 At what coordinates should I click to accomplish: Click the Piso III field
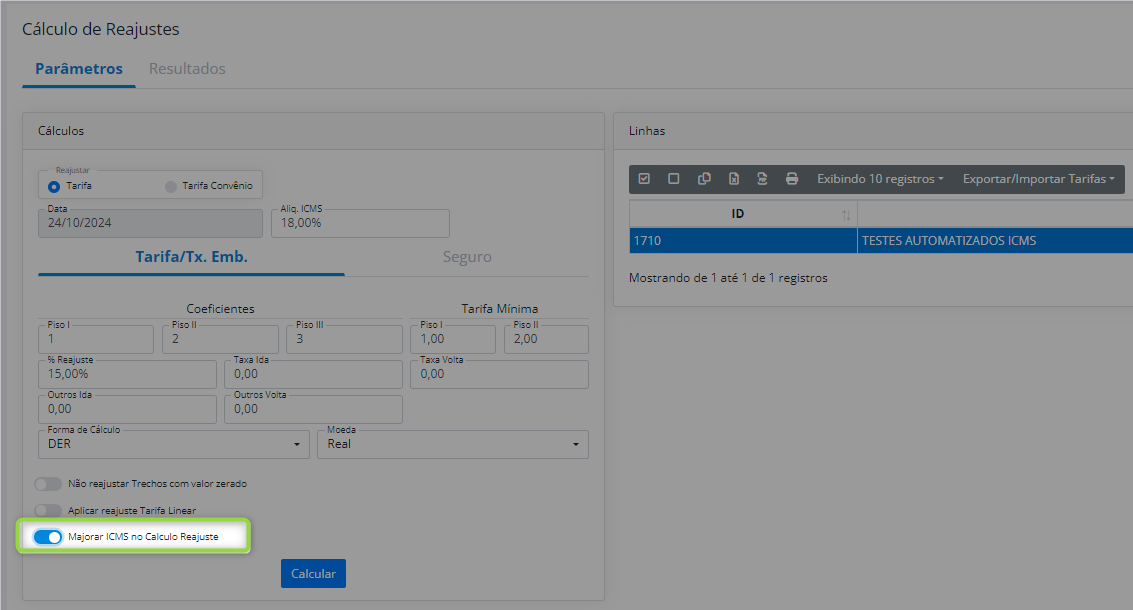tap(344, 339)
